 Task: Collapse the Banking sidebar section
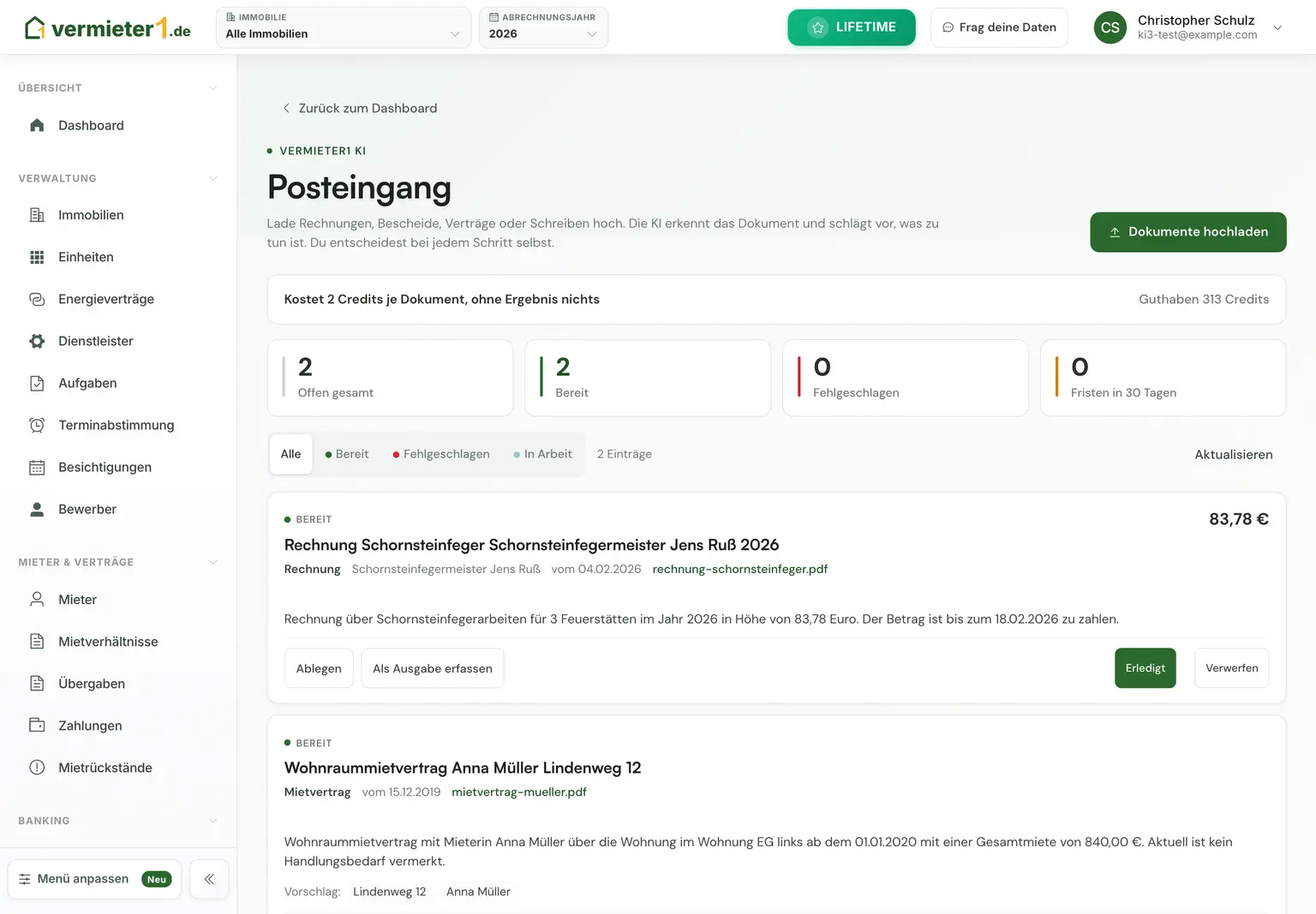pyautogui.click(x=212, y=821)
